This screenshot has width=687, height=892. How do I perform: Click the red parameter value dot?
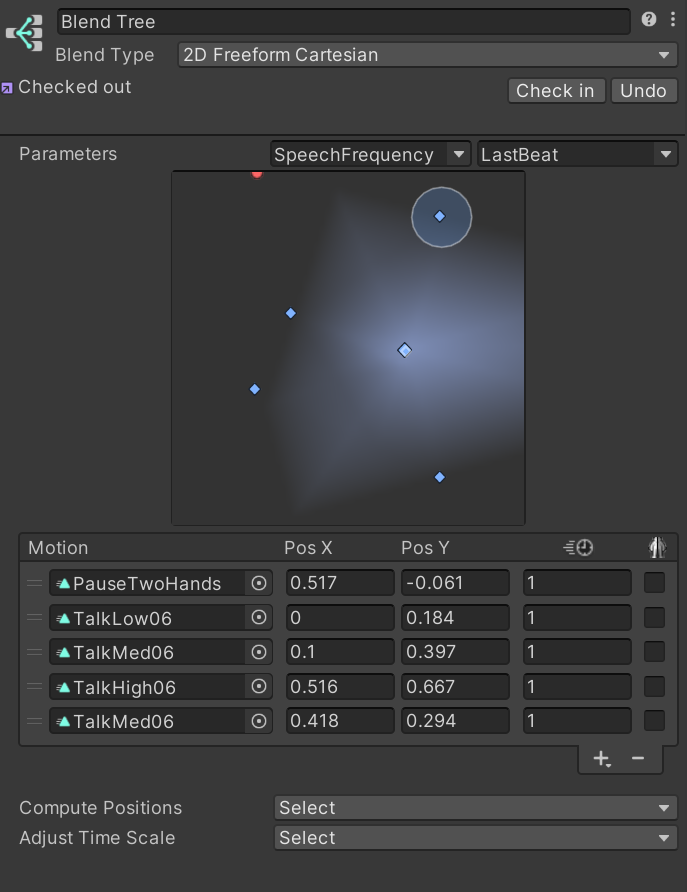click(257, 174)
